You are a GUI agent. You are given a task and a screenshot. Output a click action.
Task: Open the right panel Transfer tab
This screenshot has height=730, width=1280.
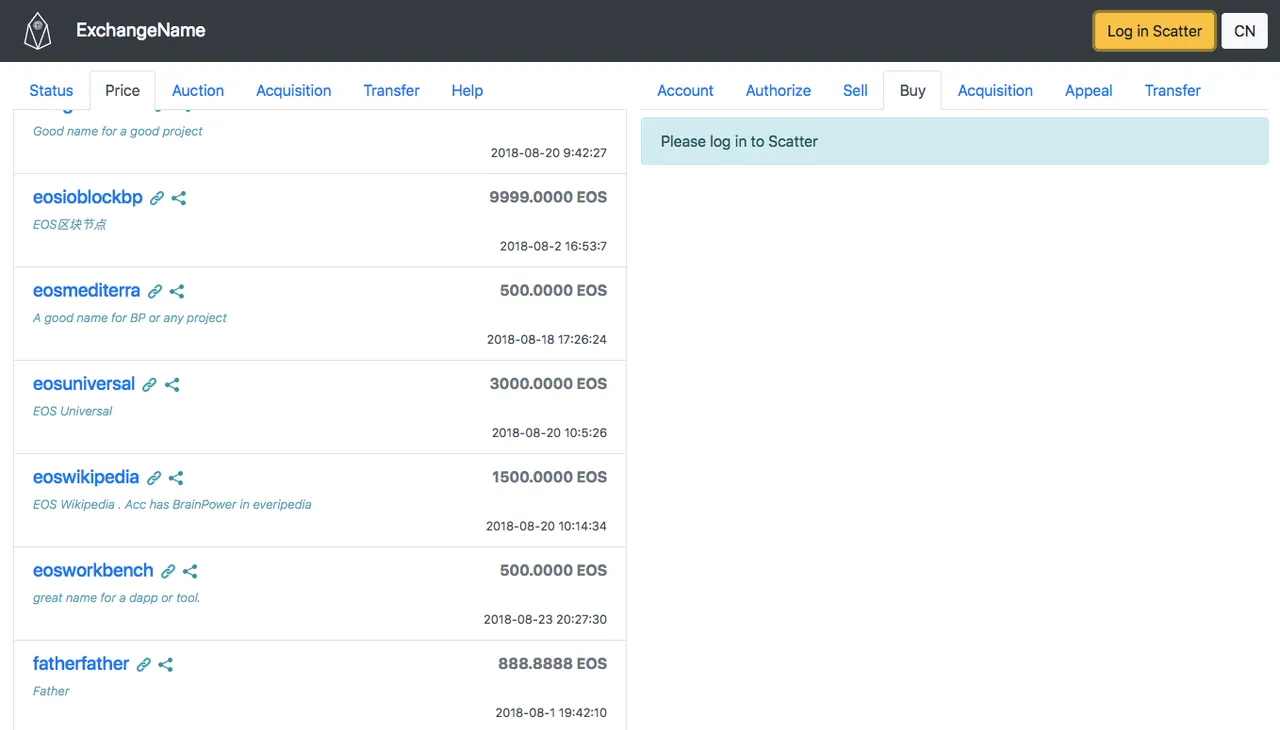point(1172,90)
